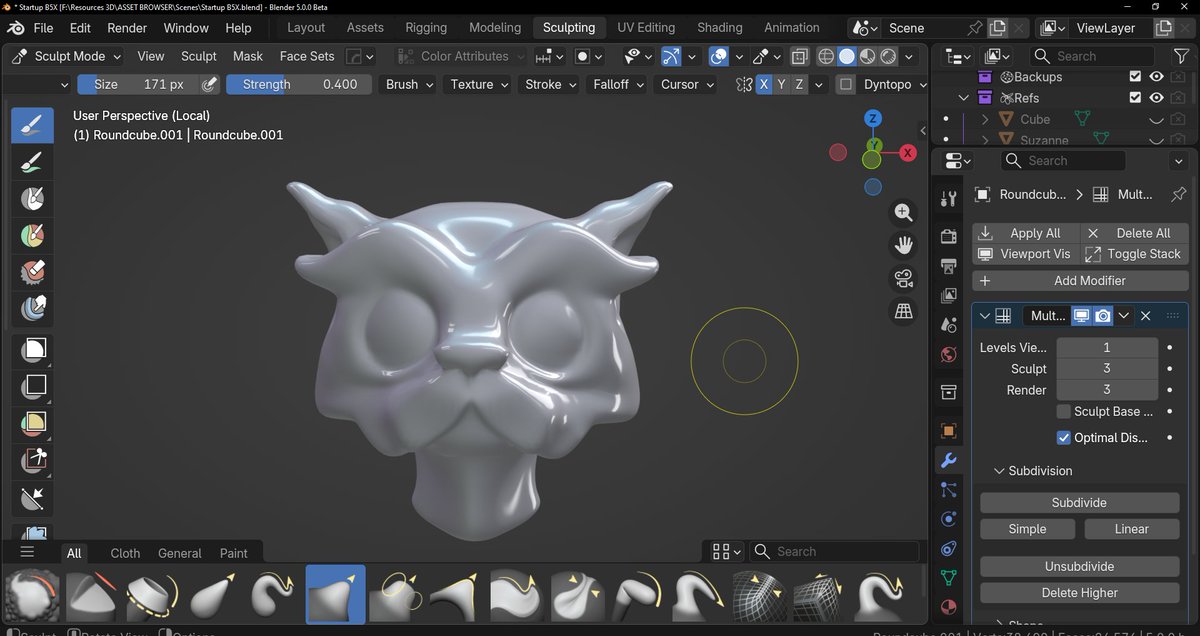This screenshot has width=1200, height=636.
Task: Uncheck Optimal Display checkbox
Action: [1064, 437]
